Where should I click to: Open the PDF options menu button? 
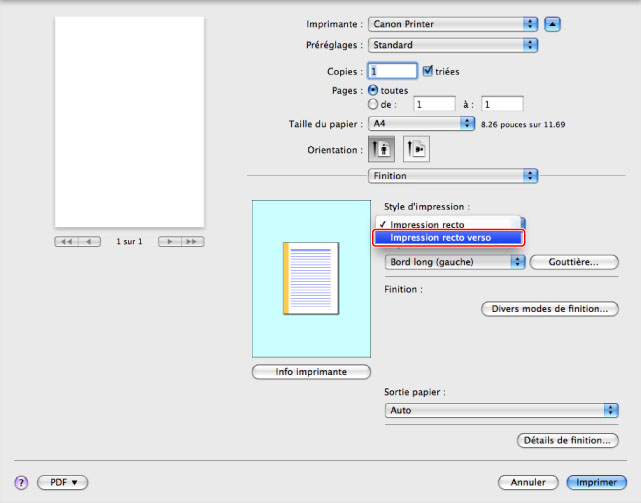pyautogui.click(x=63, y=482)
